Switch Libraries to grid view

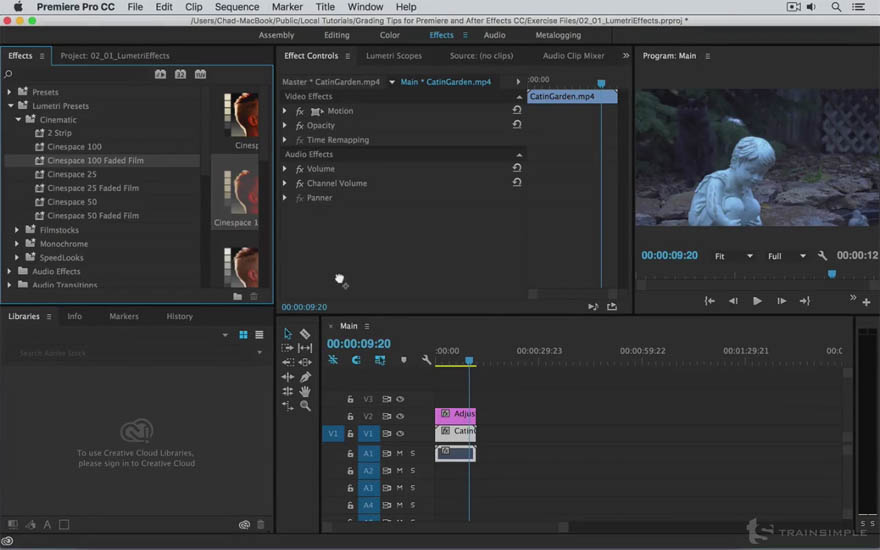click(244, 334)
